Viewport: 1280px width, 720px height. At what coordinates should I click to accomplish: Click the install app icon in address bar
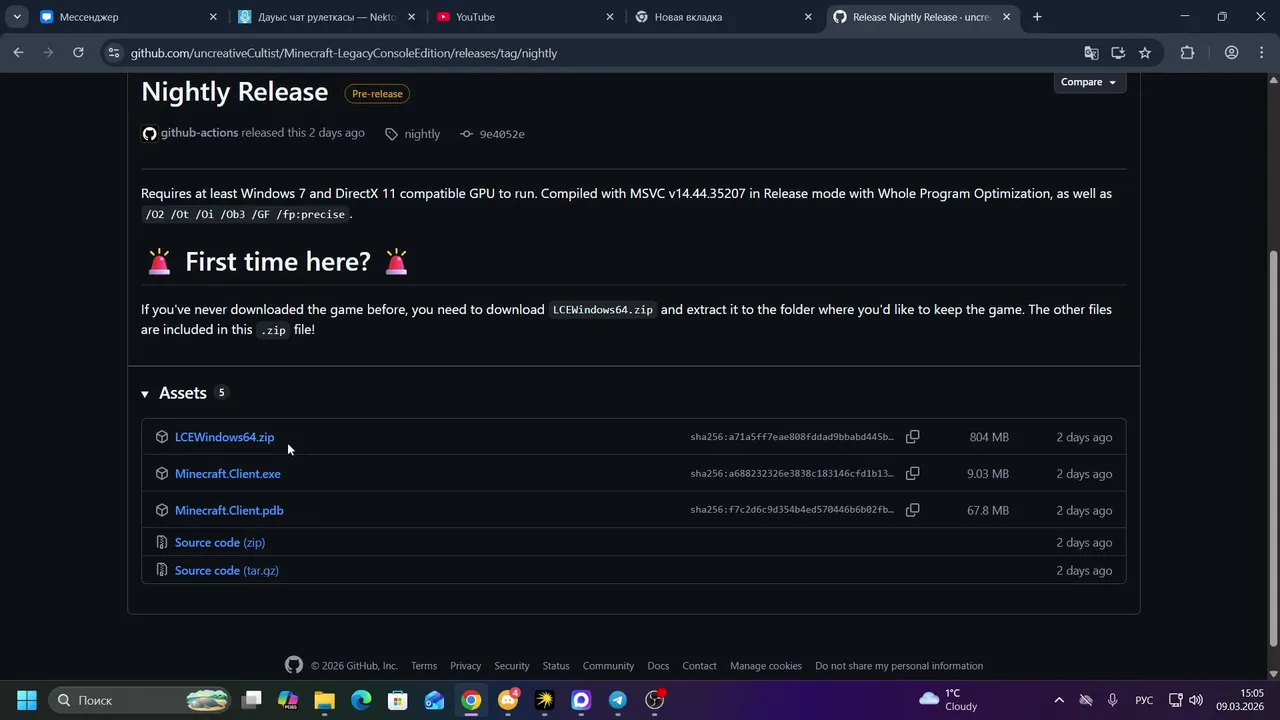click(x=1118, y=53)
